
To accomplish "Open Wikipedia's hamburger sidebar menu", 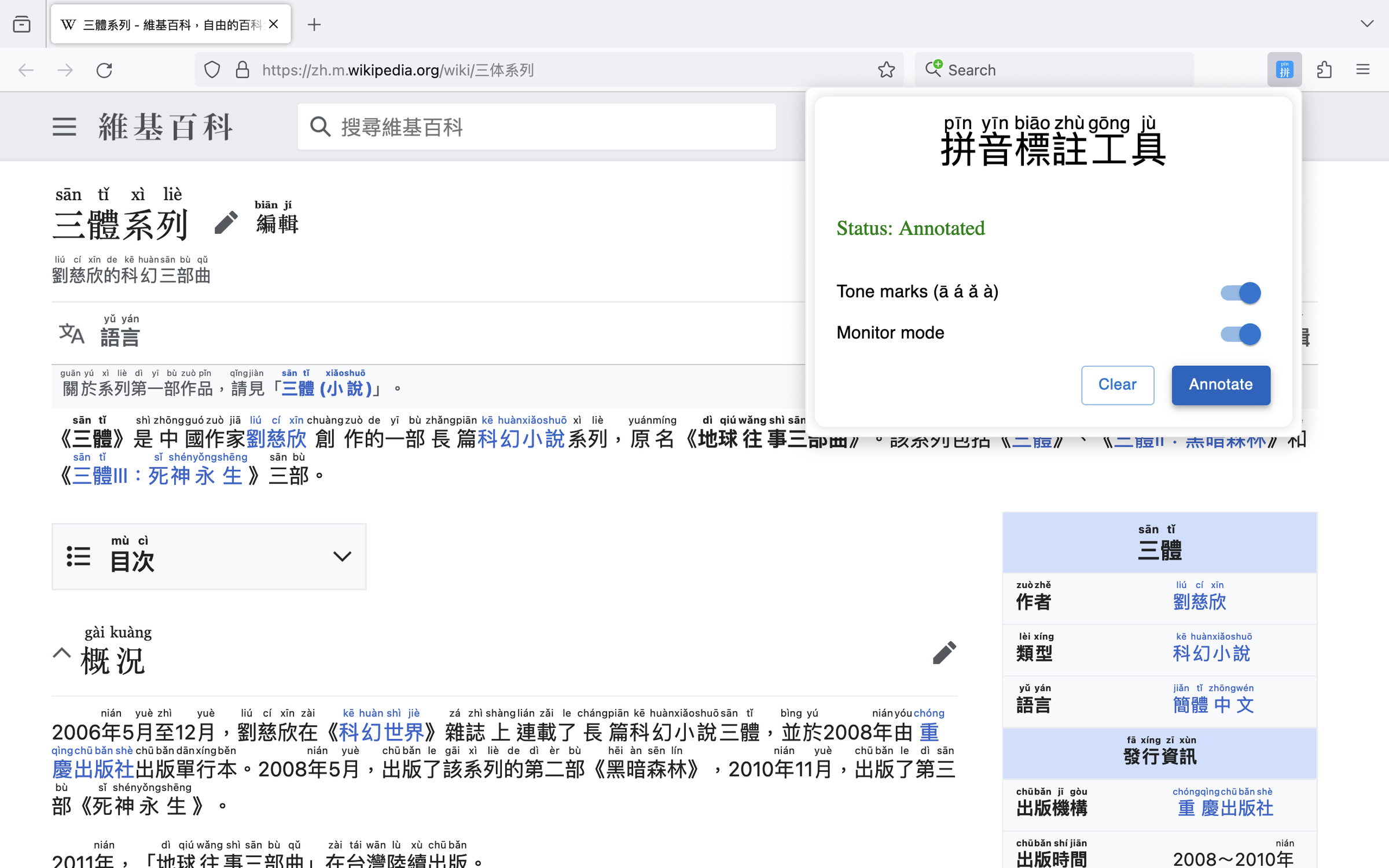I will 64,127.
